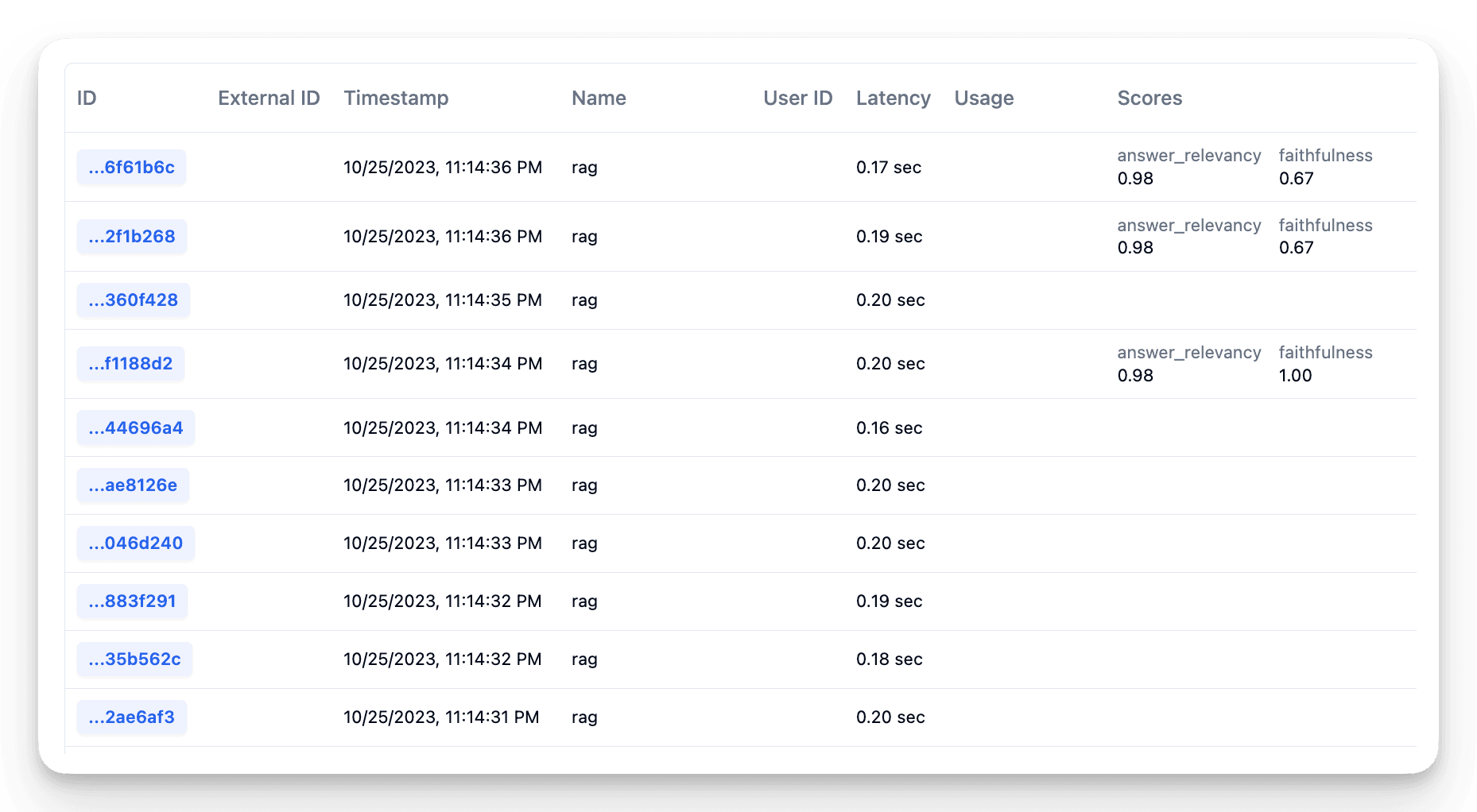
Task: Open trace ID ...046d240
Action: click(135, 543)
